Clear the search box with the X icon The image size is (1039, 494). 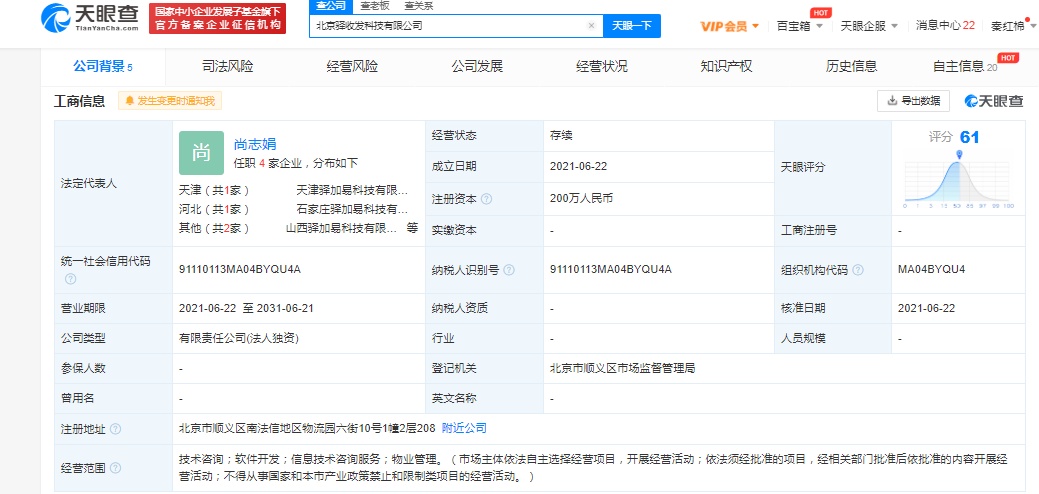pyautogui.click(x=591, y=26)
